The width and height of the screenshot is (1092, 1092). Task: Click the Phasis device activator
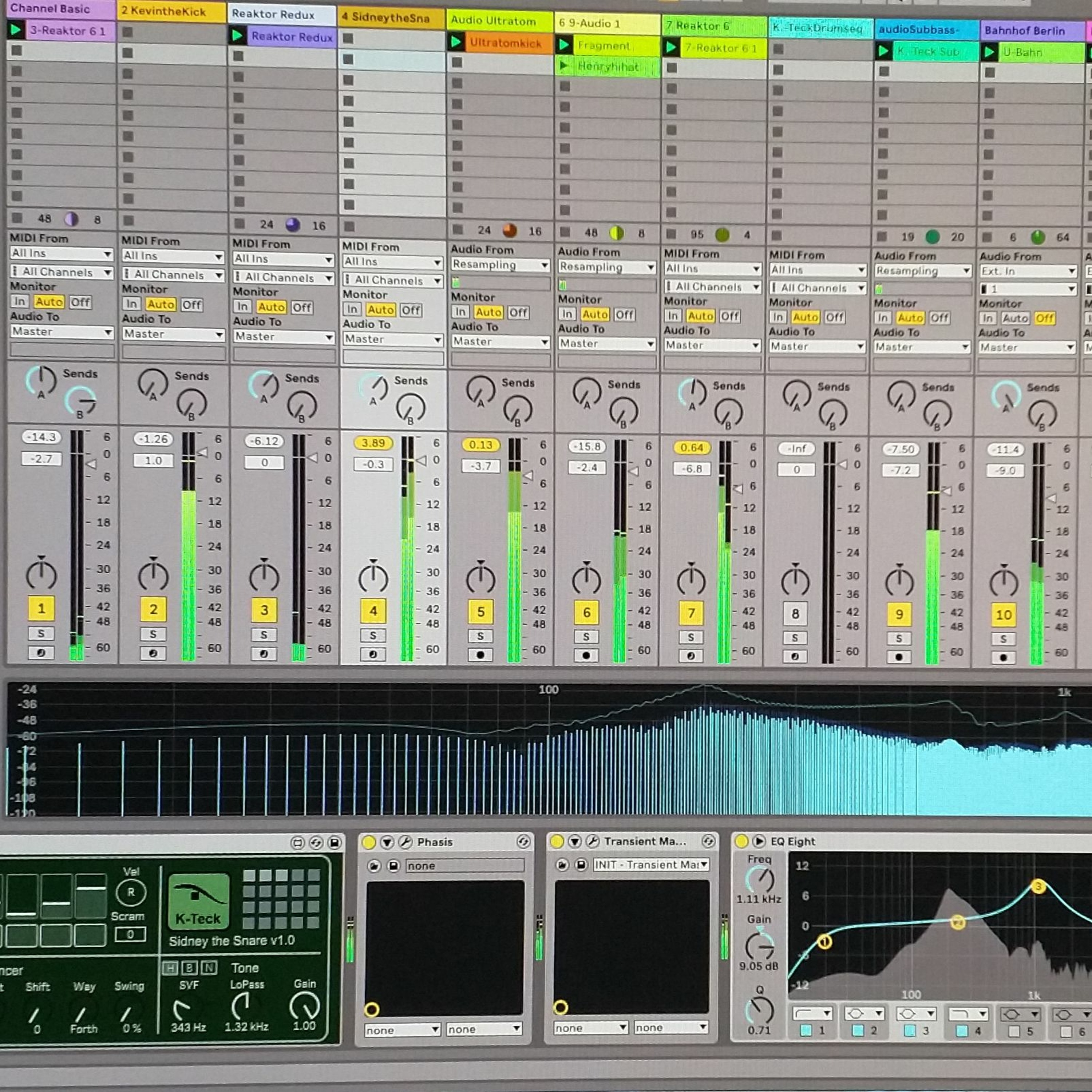click(368, 843)
